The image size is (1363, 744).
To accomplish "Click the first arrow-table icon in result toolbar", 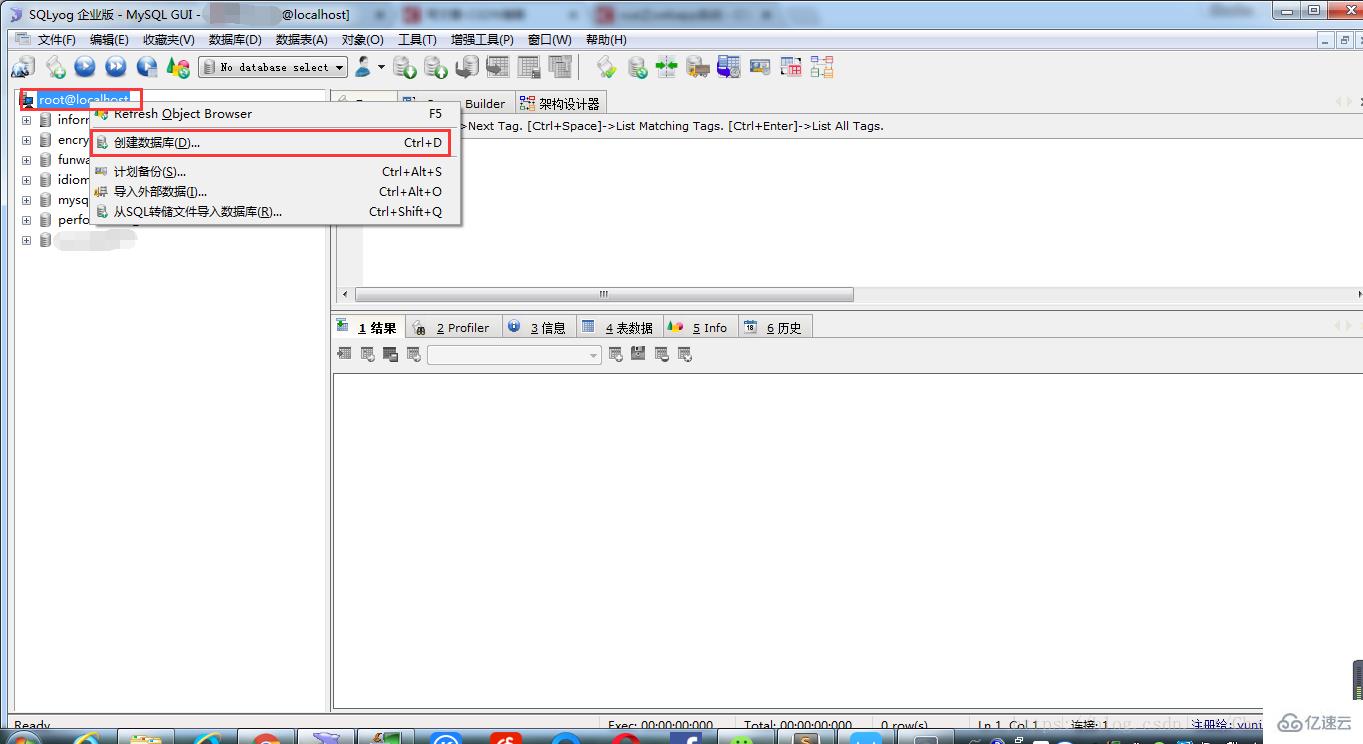I will (x=344, y=354).
